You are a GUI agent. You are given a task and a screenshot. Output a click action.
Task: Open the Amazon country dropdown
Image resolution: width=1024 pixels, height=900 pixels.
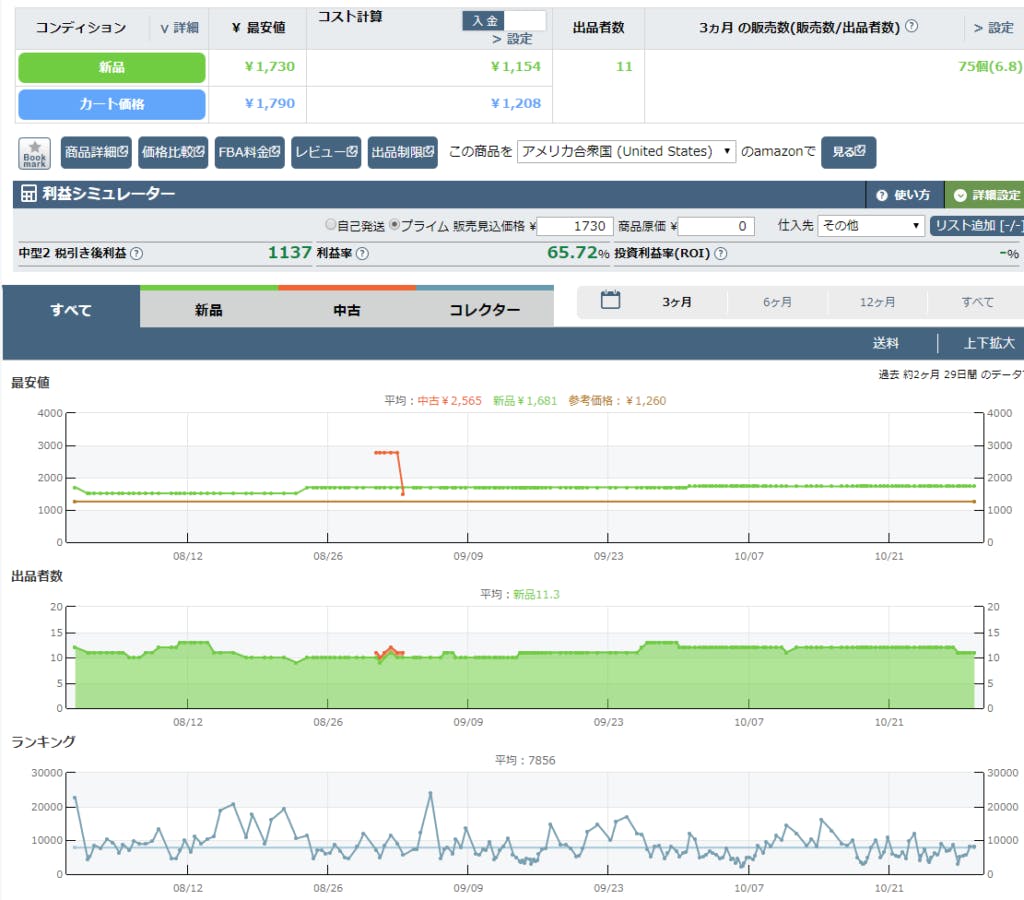627,152
